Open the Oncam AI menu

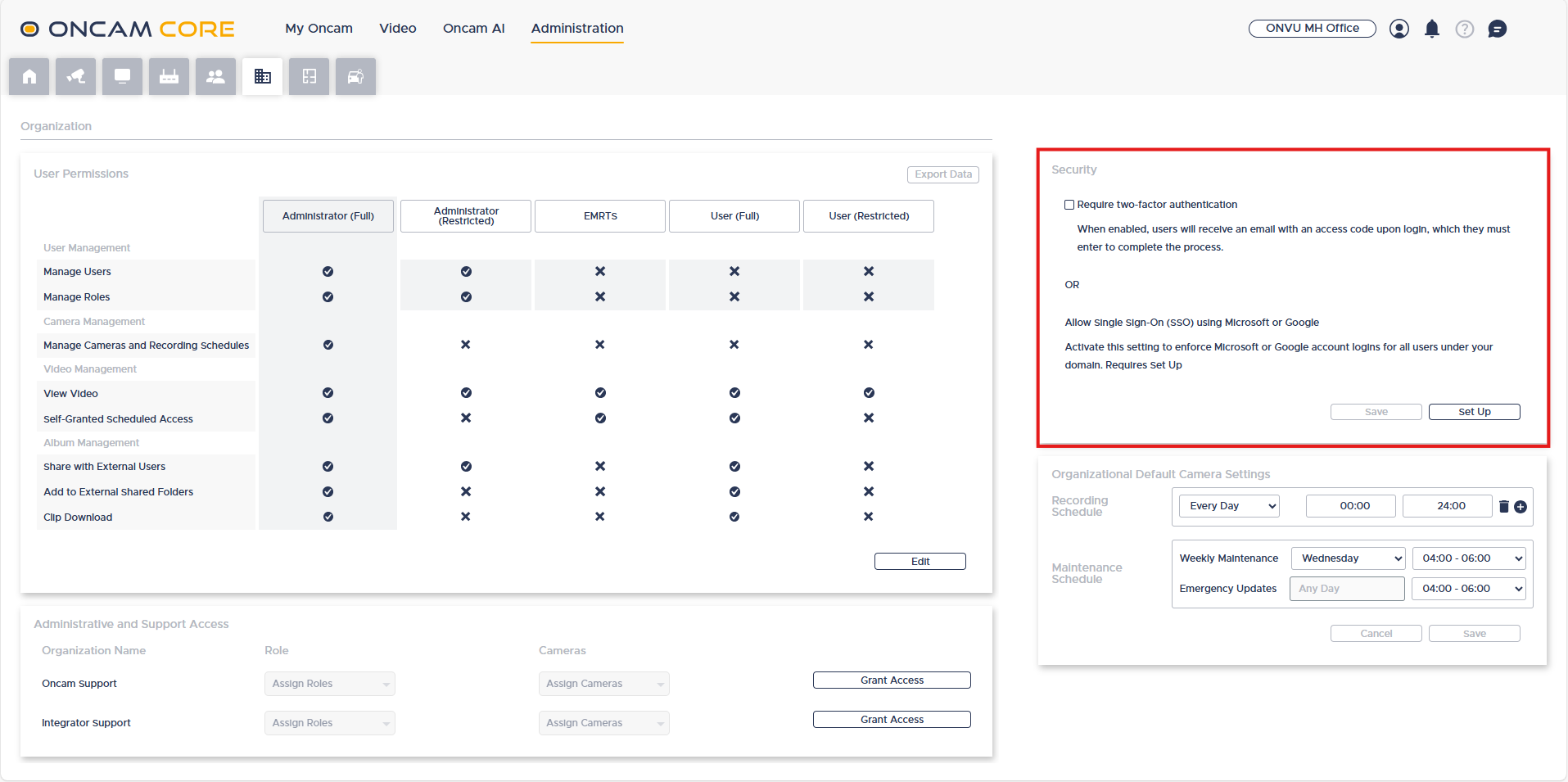[474, 29]
